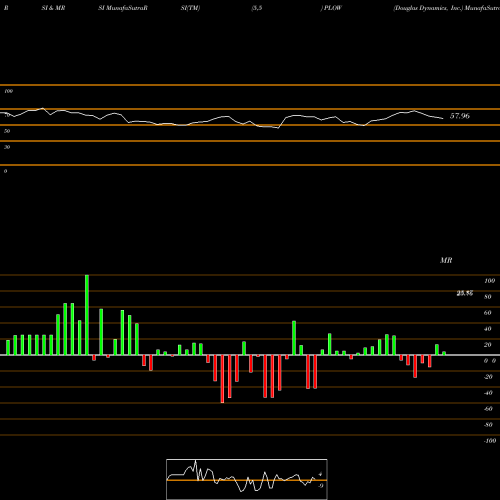Open the mini overview chart thumbnail
Screen dimensions: 500x500
click(247, 479)
